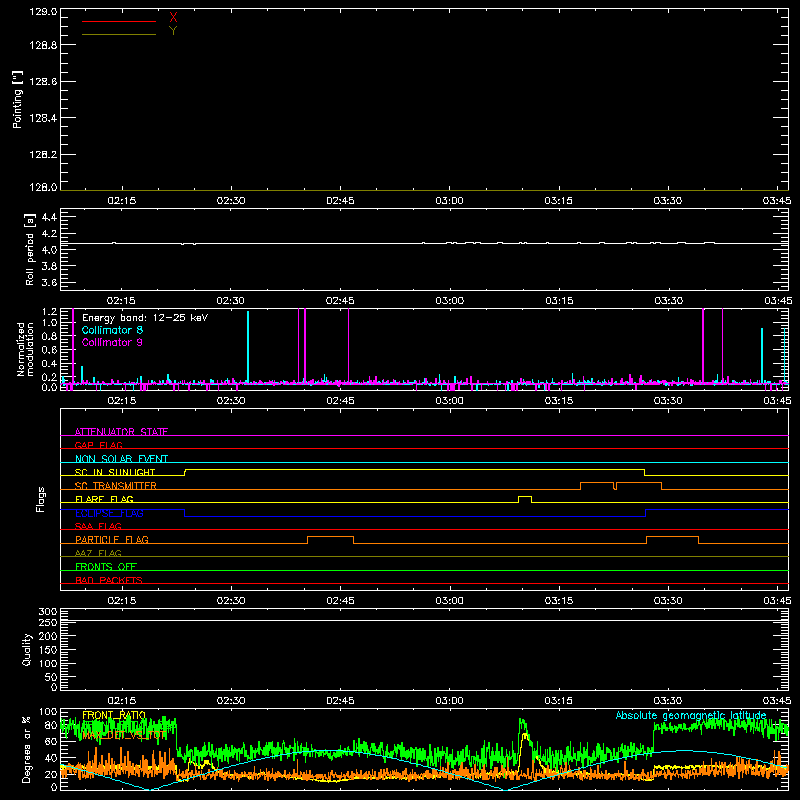This screenshot has height=800, width=800.
Task: Click the 03:45 time label under Pointing plot
Action: point(777,201)
